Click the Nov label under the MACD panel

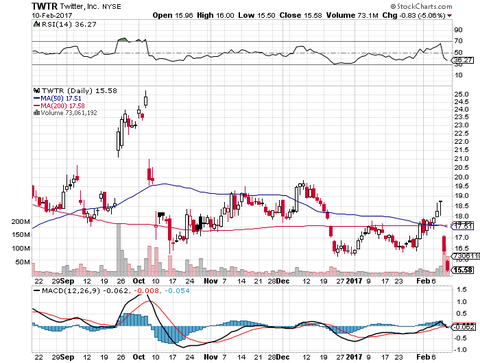[211, 357]
